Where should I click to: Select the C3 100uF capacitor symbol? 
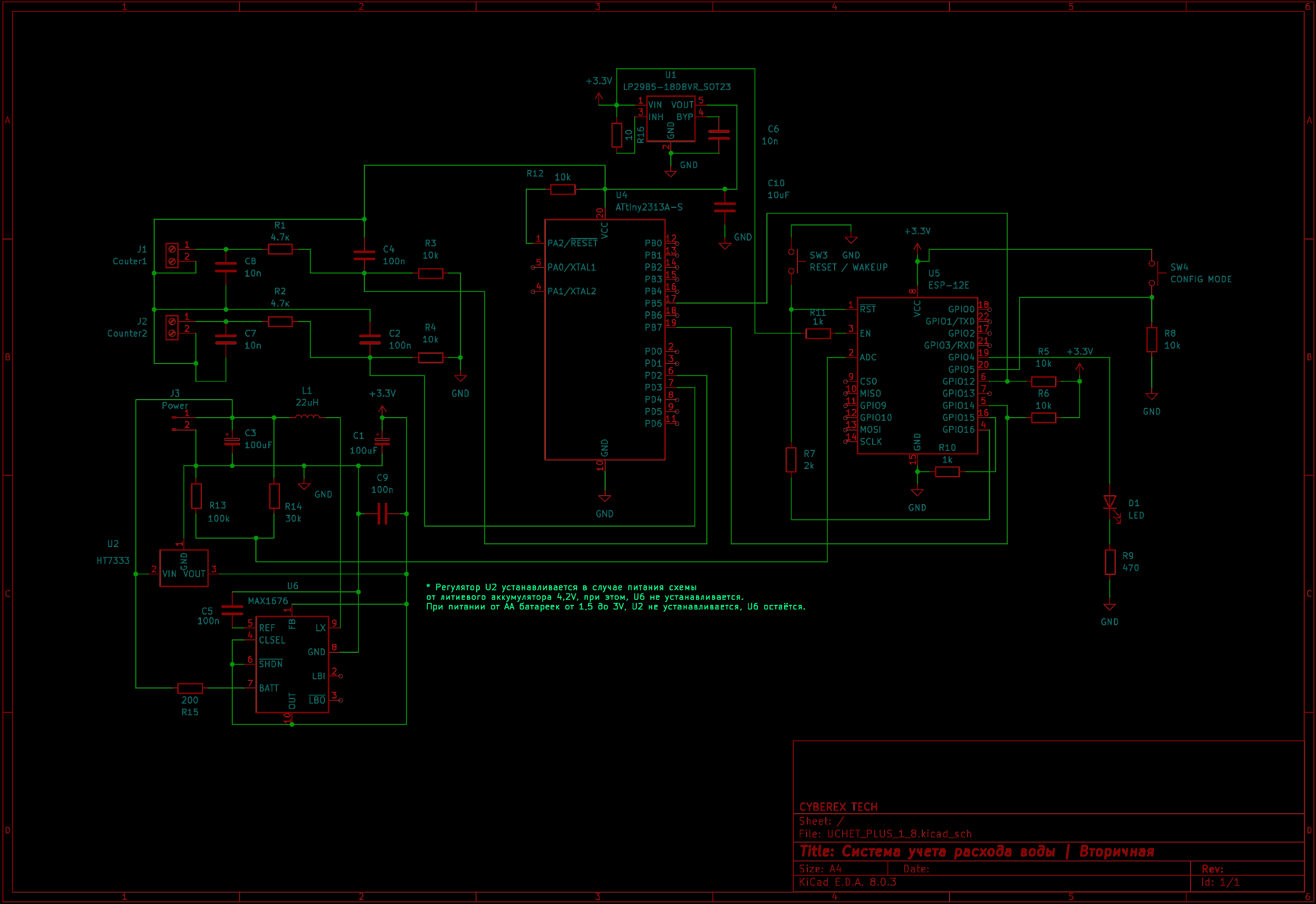point(232,440)
